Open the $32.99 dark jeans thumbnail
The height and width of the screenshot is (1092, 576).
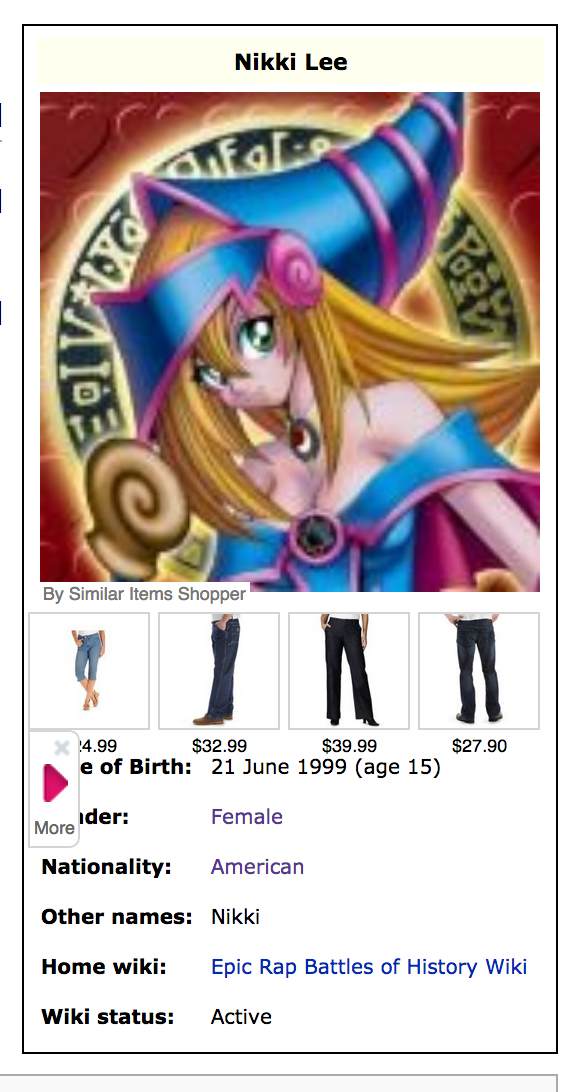pyautogui.click(x=219, y=671)
